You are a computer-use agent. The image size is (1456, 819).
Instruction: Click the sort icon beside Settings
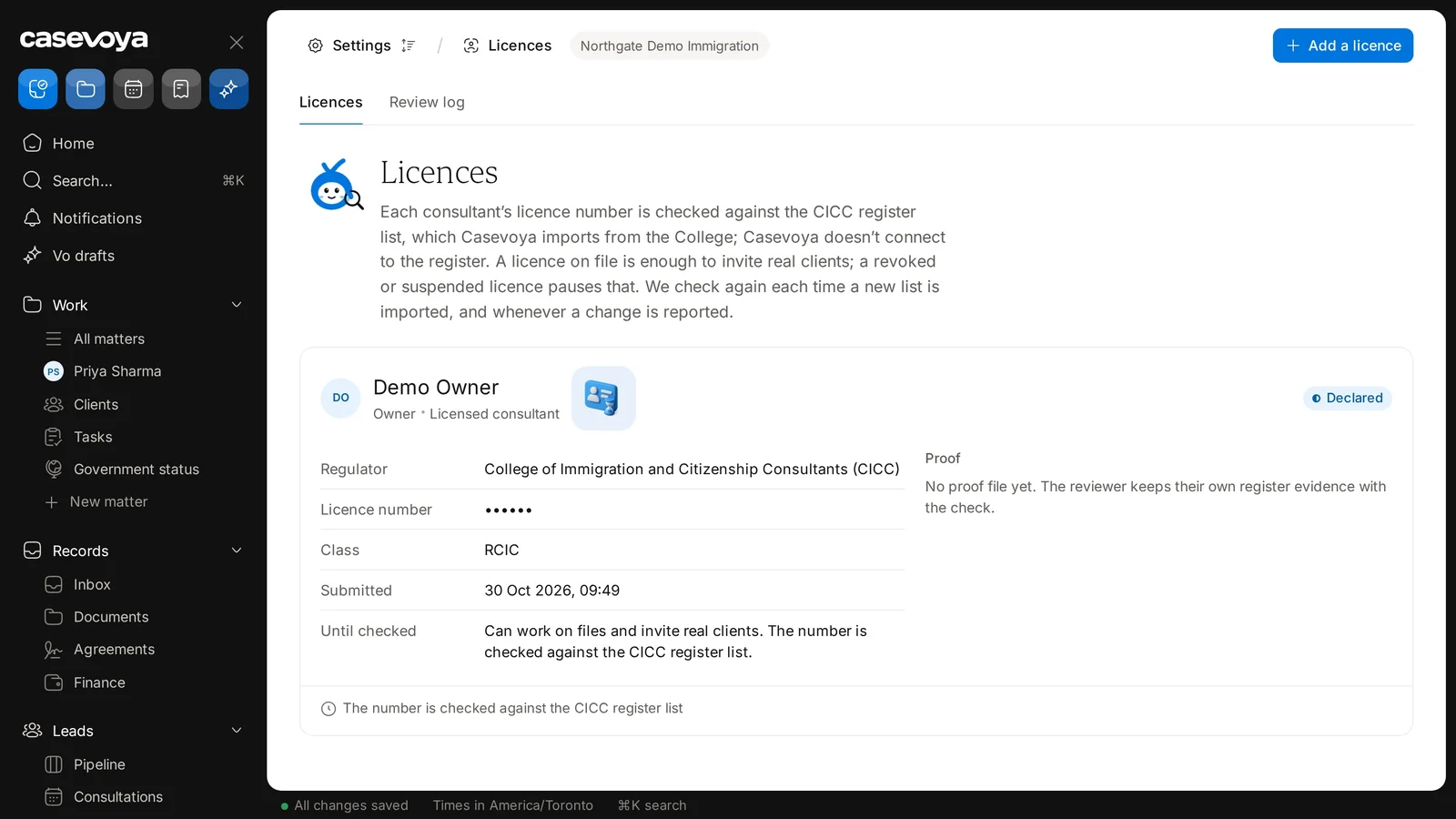click(409, 45)
